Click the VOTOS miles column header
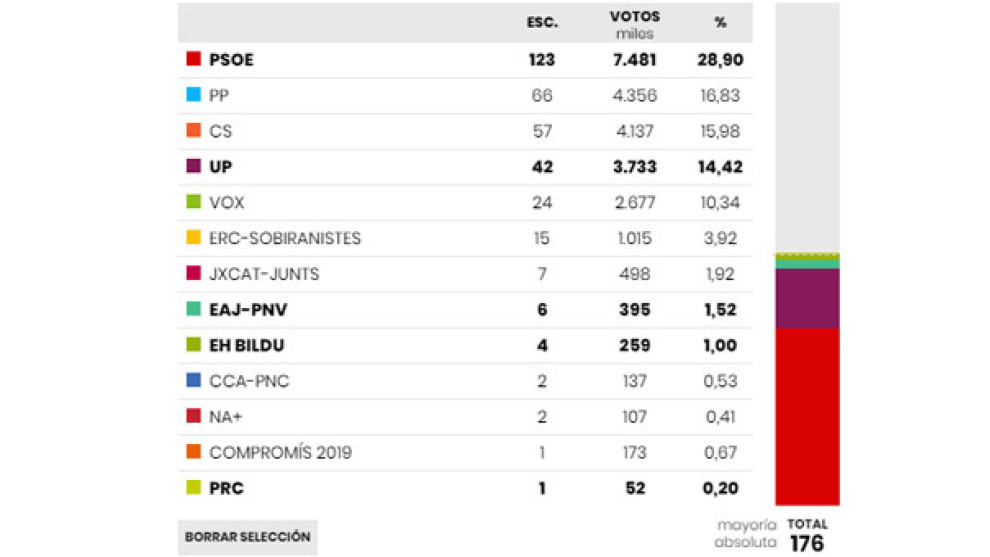The image size is (990, 557). click(635, 25)
